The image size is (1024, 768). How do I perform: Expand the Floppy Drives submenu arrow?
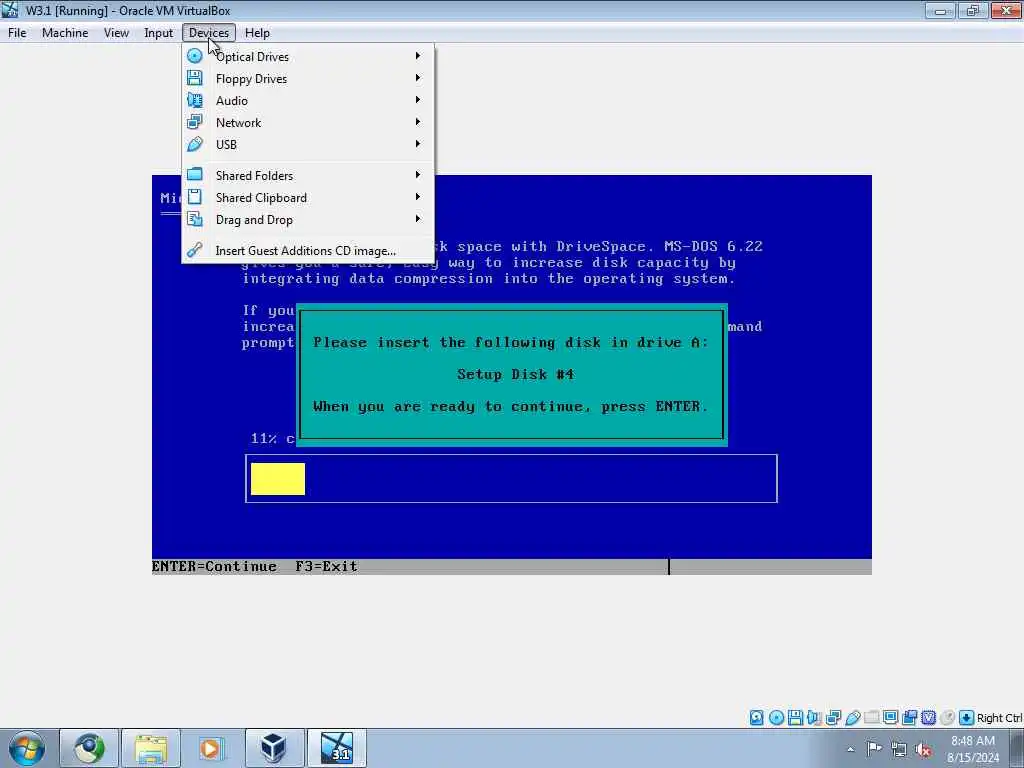417,78
